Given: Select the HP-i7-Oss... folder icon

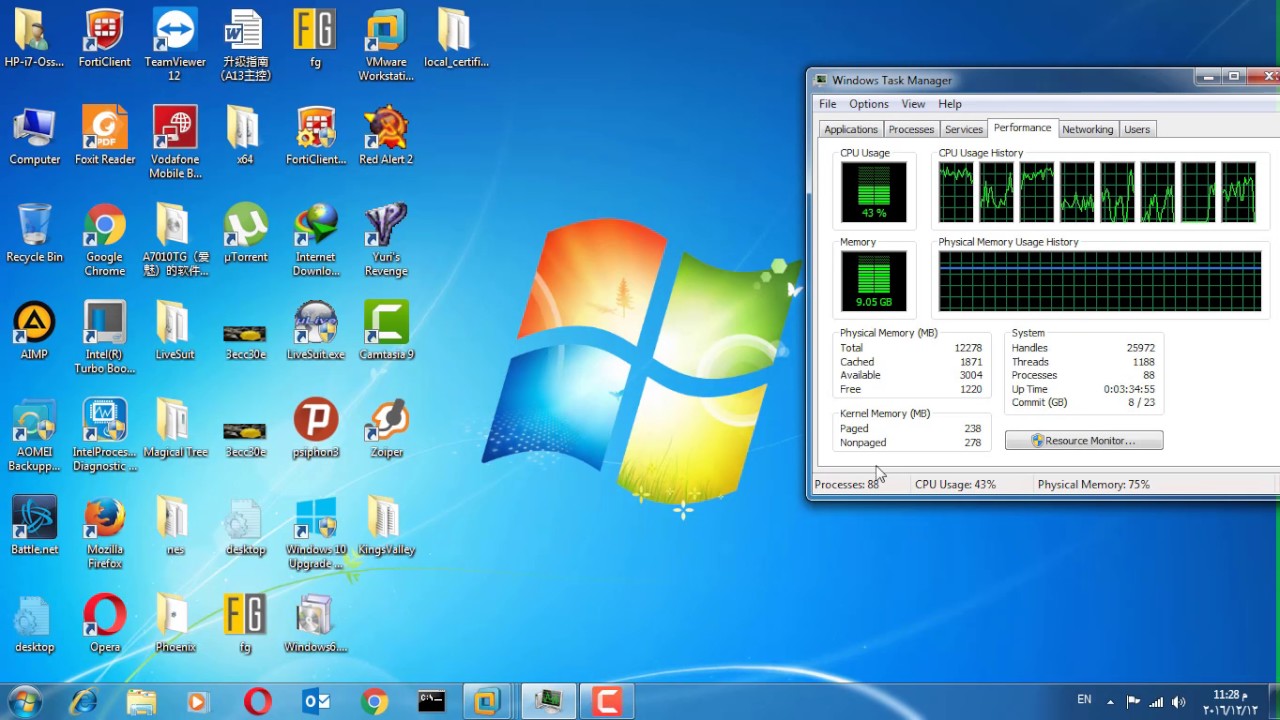Looking at the screenshot, I should tap(35, 38).
